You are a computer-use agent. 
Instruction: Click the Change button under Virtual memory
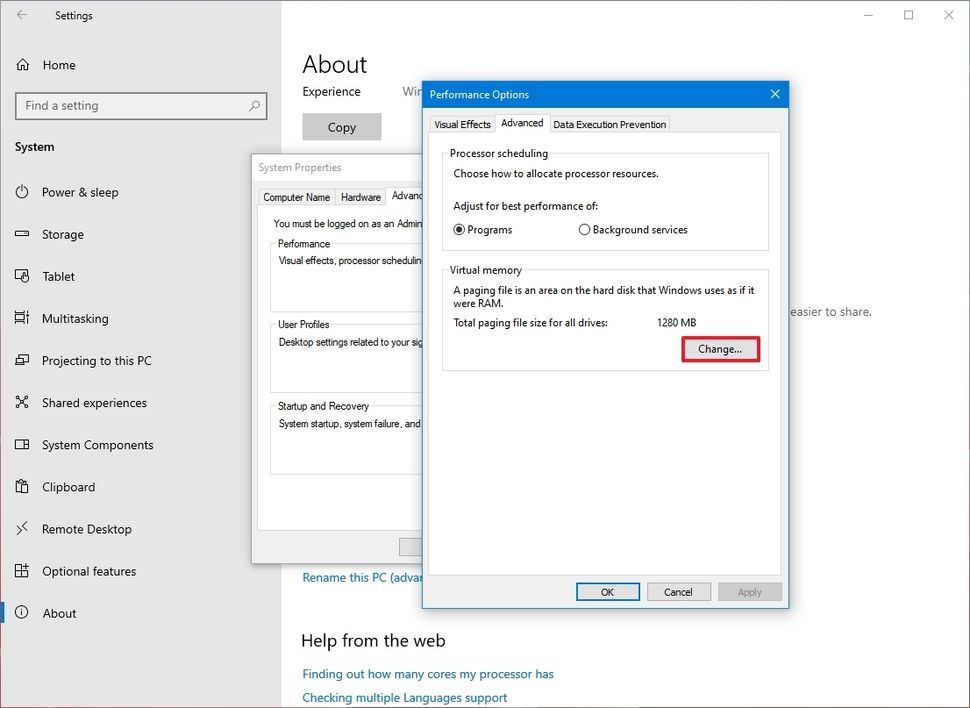click(x=720, y=348)
